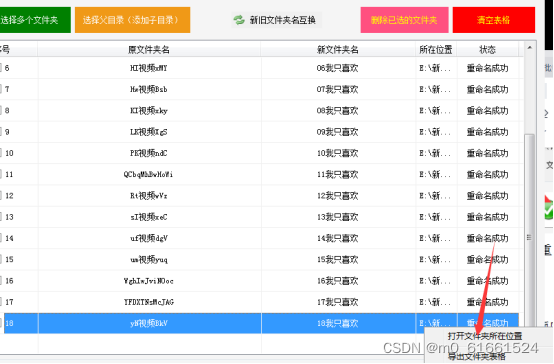Select the cell reading 12我只喜欢
Image resolution: width=554 pixels, height=364 pixels.
tap(337, 195)
